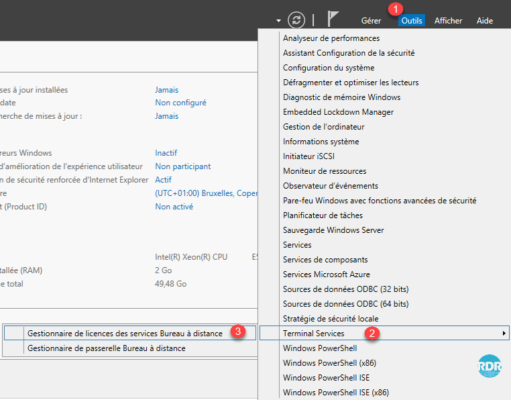Click the Actif link for IE security
This screenshot has width=511, height=400.
point(163,180)
